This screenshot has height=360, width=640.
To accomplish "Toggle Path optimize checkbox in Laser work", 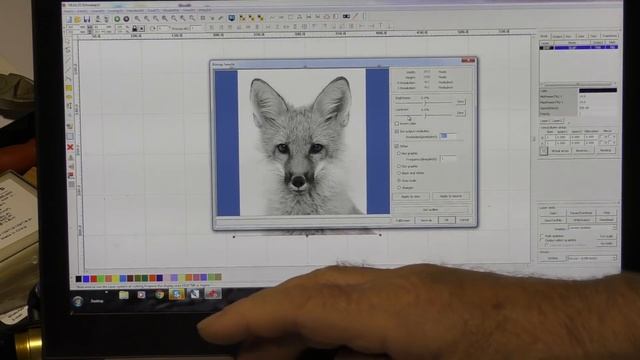I will (x=542, y=236).
